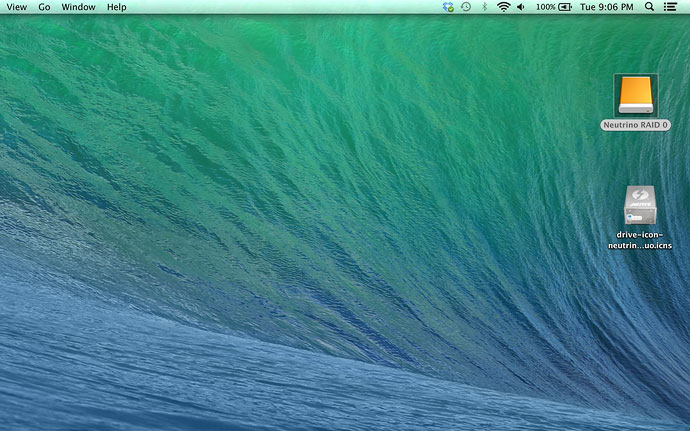
Task: Select the drive-icon-neutrino .icns file icon
Action: coord(639,206)
